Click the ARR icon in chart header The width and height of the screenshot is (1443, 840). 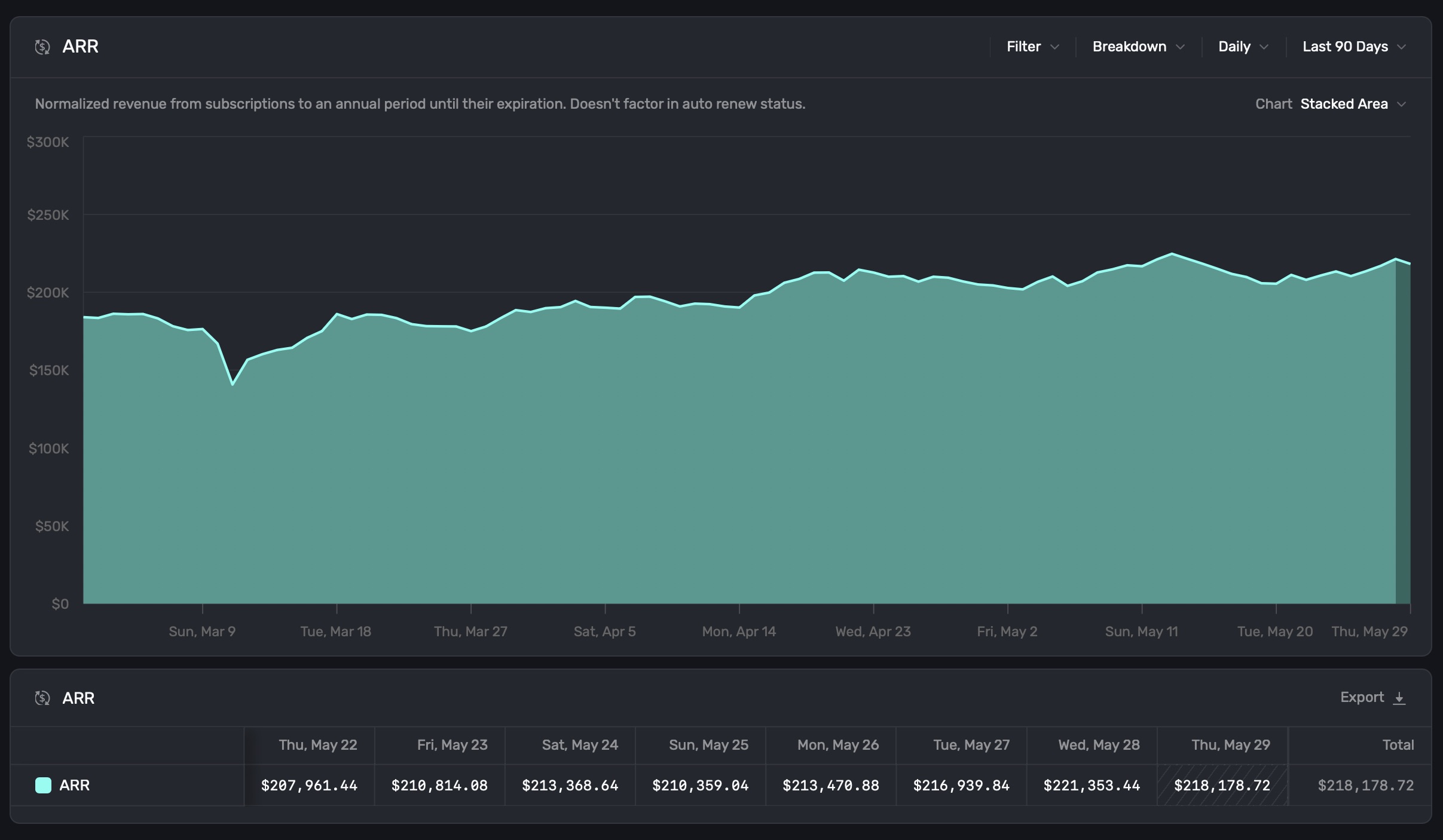pyautogui.click(x=42, y=47)
